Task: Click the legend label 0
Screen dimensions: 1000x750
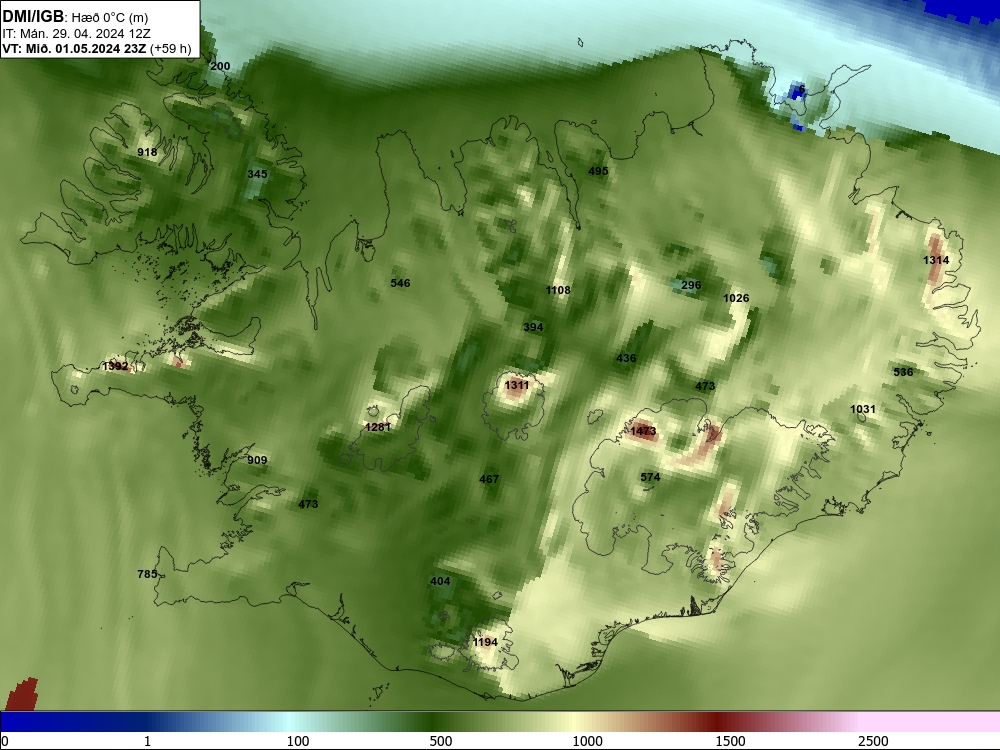Action: (x=5, y=741)
